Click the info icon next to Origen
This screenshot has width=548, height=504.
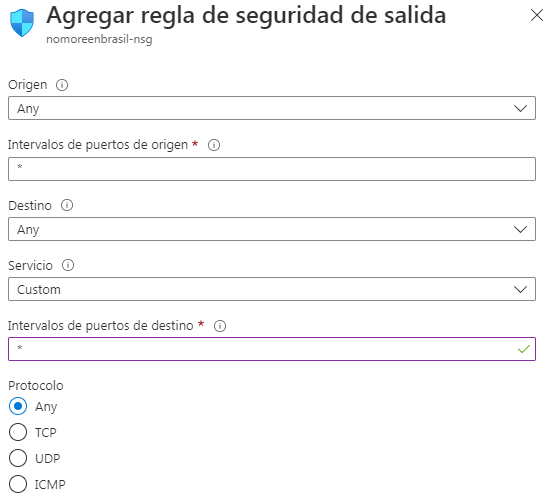click(62, 85)
